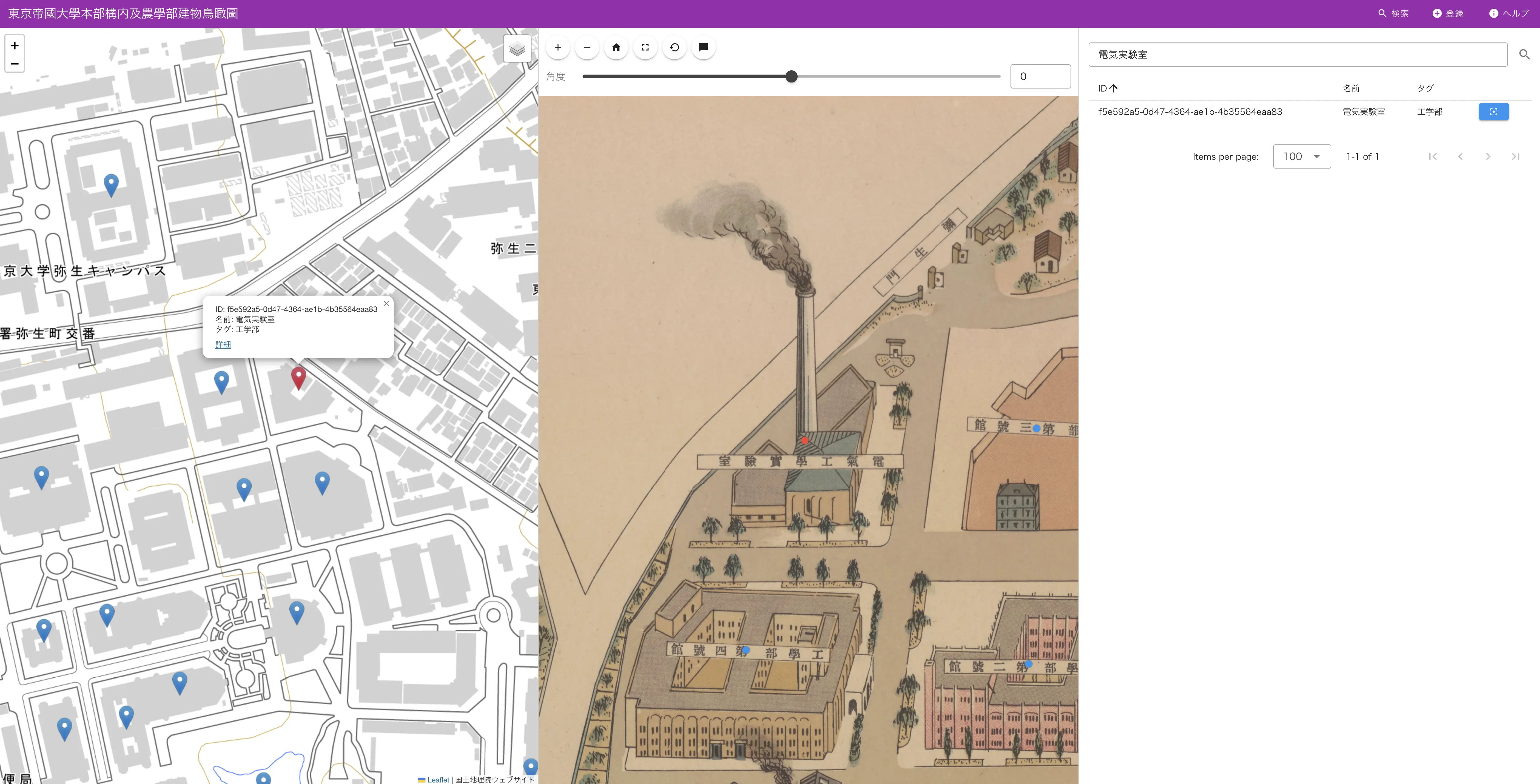Open the Leaflet layer switcher icon
Viewport: 1540px width, 784px height.
coord(517,49)
